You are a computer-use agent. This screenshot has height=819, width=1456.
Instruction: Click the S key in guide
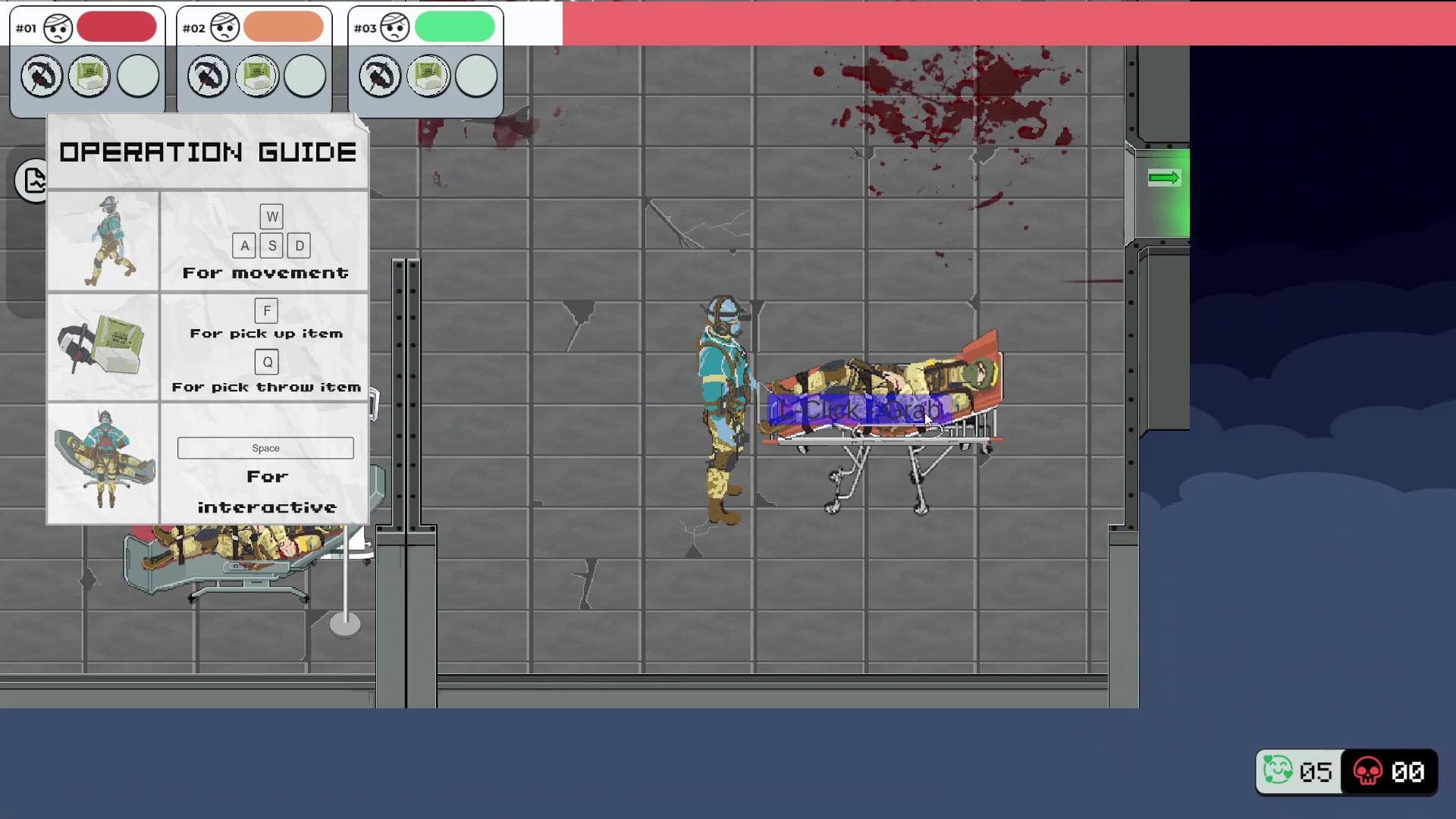point(272,246)
